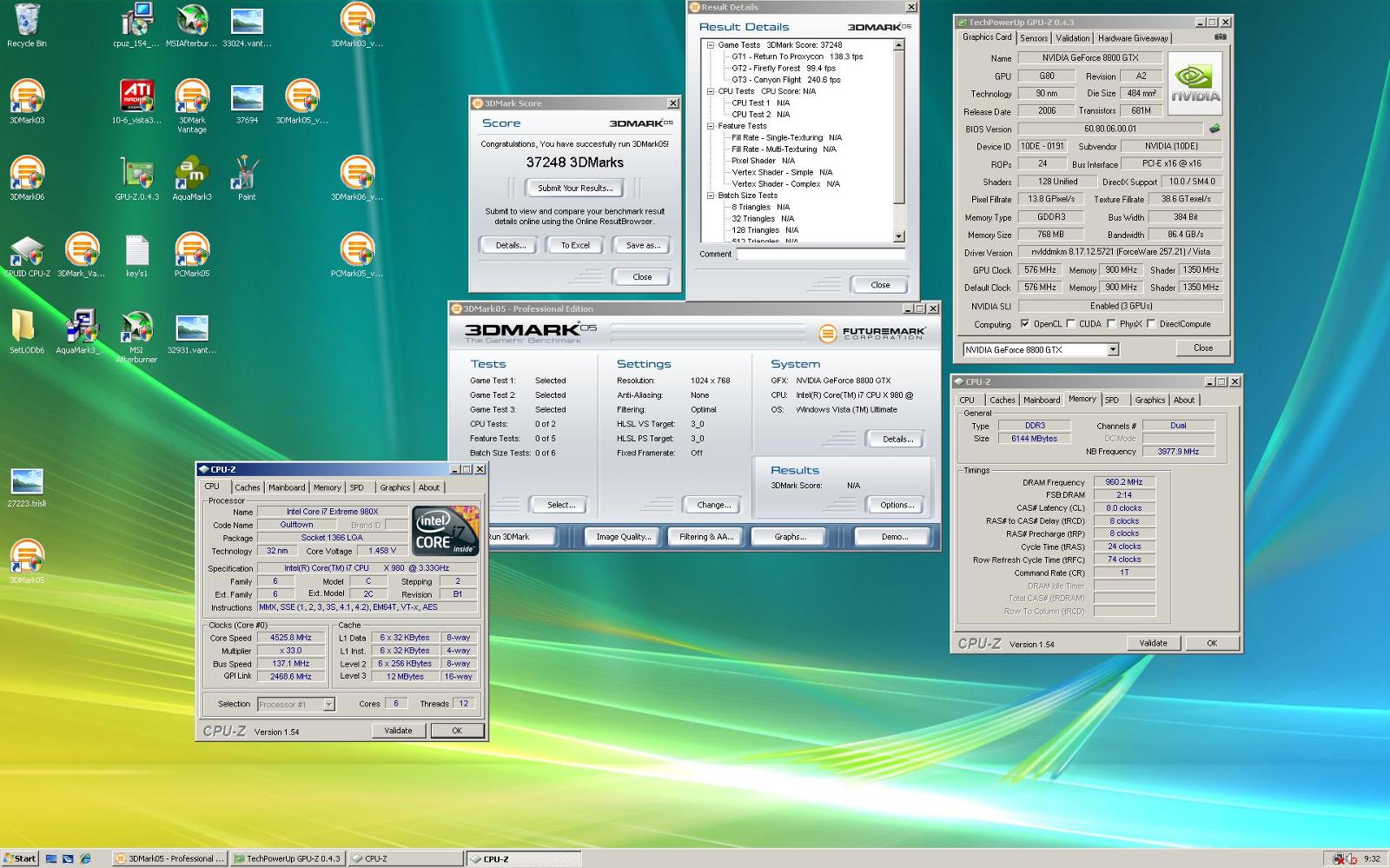Toggle the CUDA checkbox in GPU-Z
The image size is (1390, 868).
click(1070, 324)
